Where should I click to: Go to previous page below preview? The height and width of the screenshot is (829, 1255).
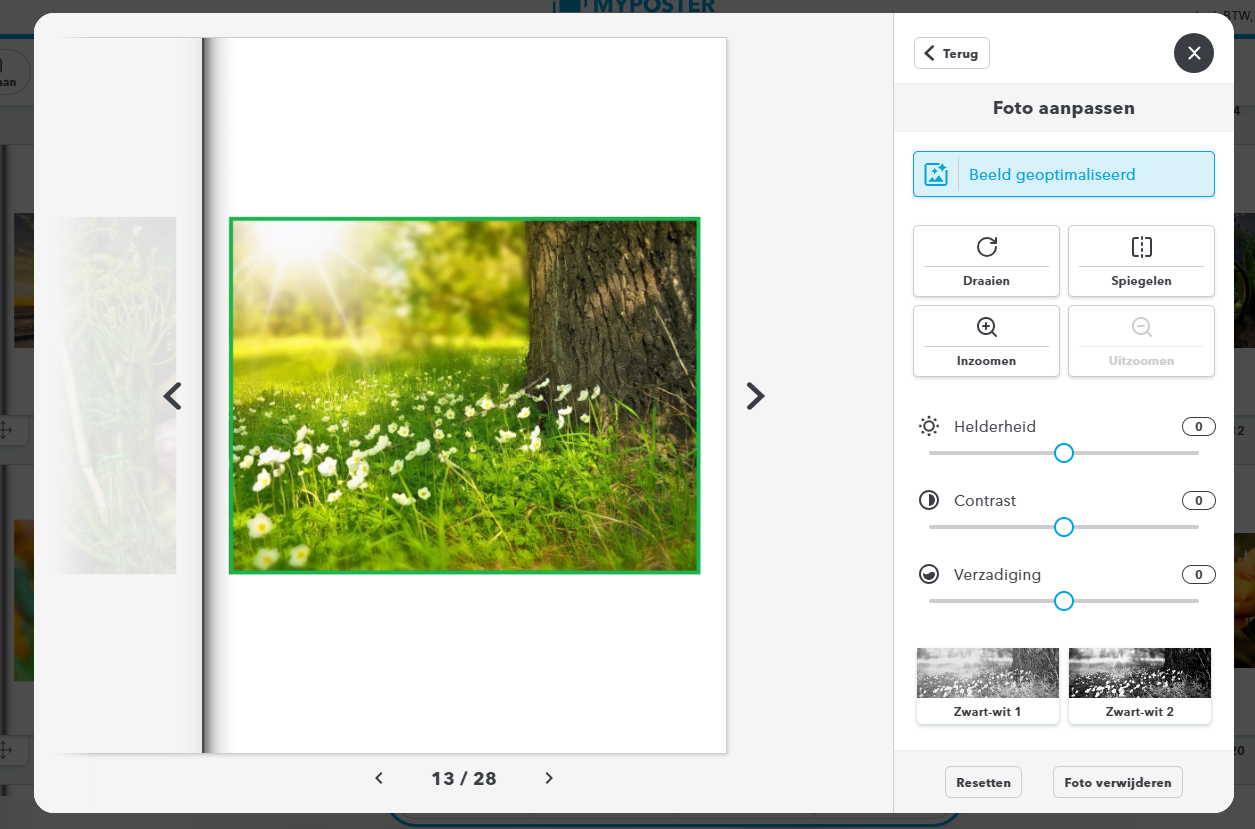point(379,778)
